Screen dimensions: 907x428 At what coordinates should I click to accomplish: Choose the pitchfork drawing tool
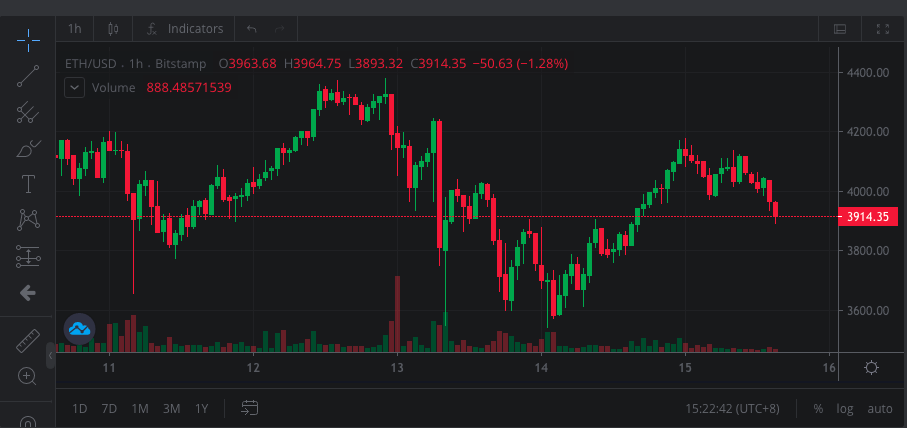tap(28, 112)
